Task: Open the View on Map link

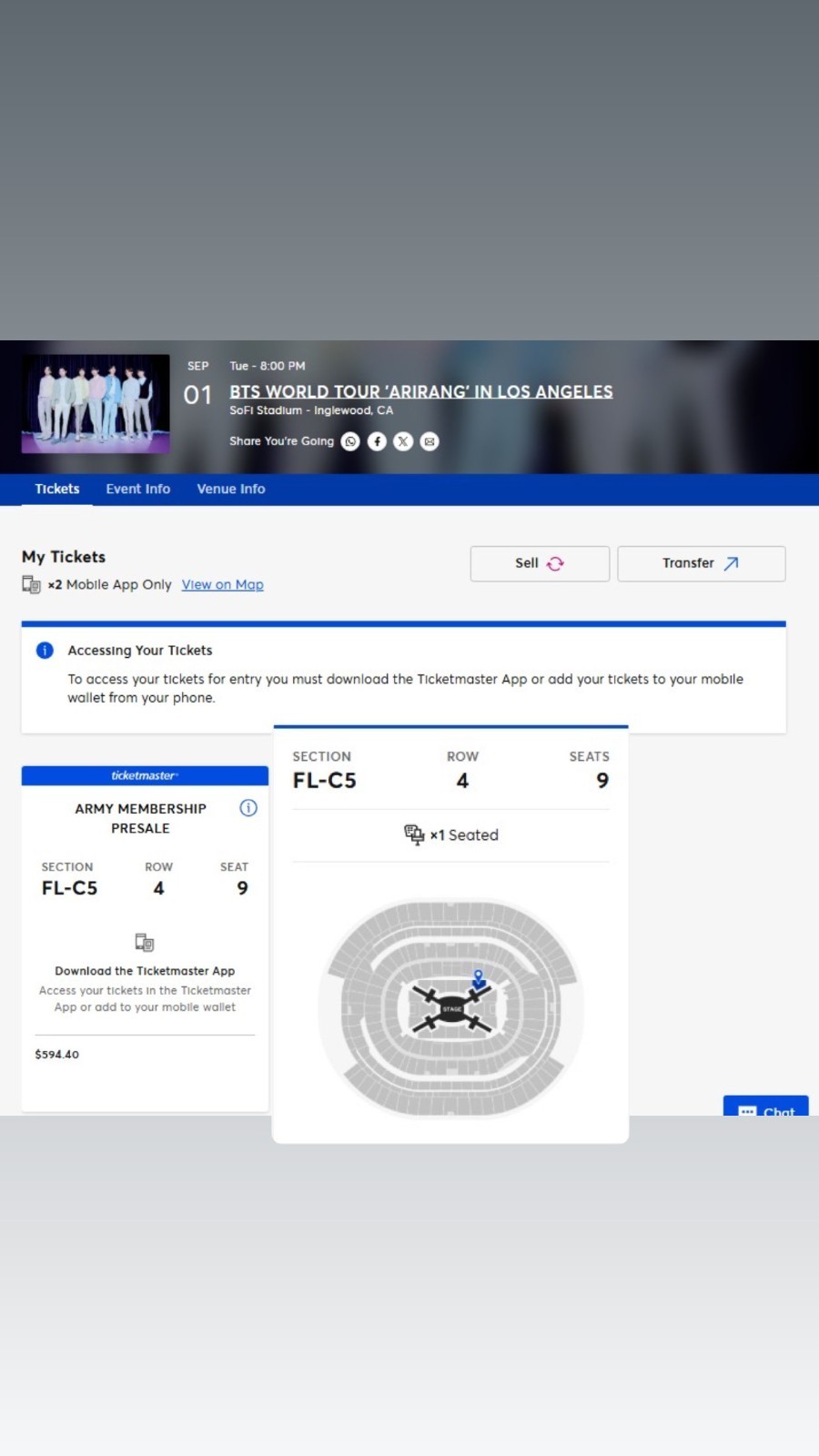Action: tap(222, 584)
